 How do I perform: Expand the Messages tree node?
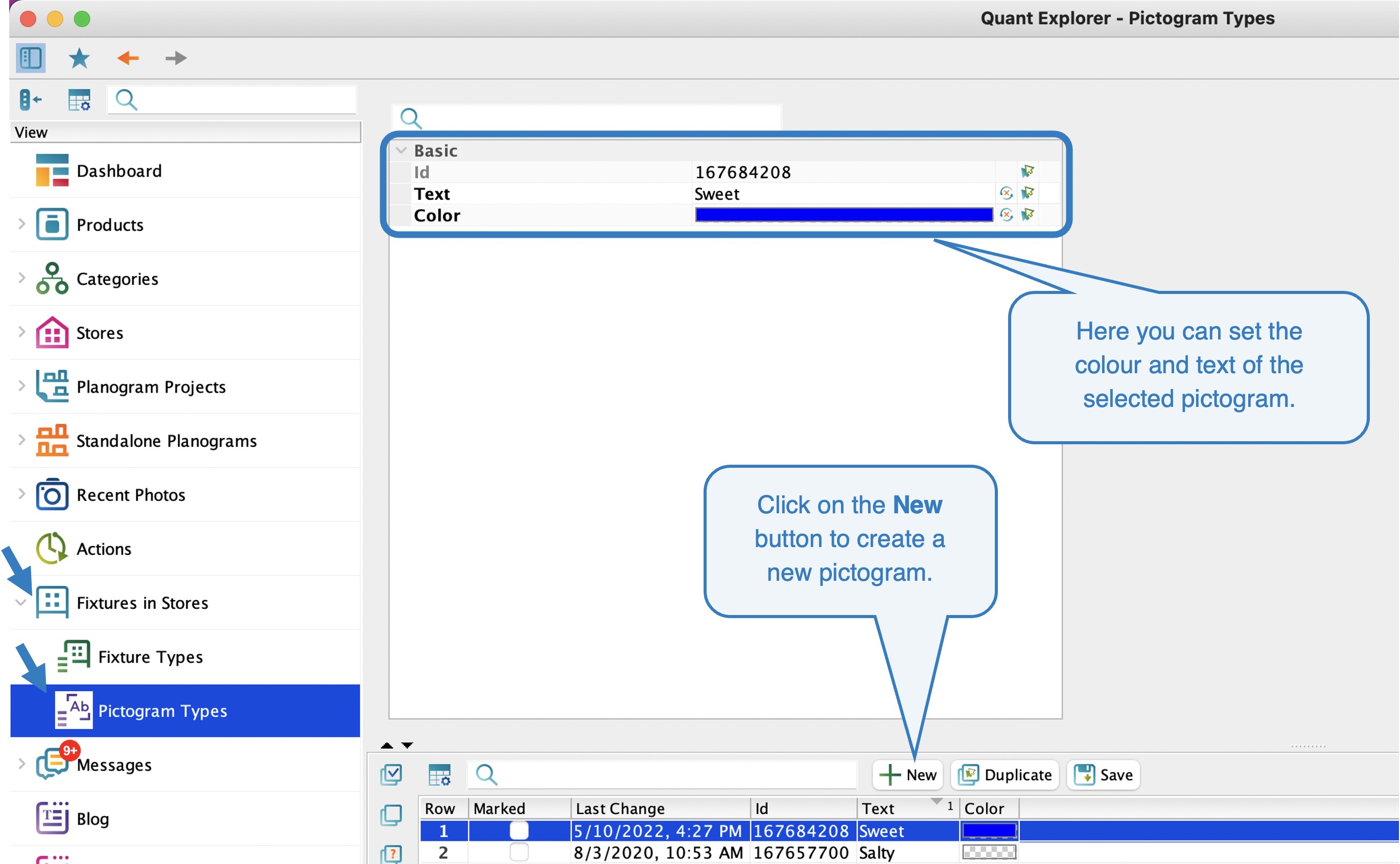tap(21, 763)
